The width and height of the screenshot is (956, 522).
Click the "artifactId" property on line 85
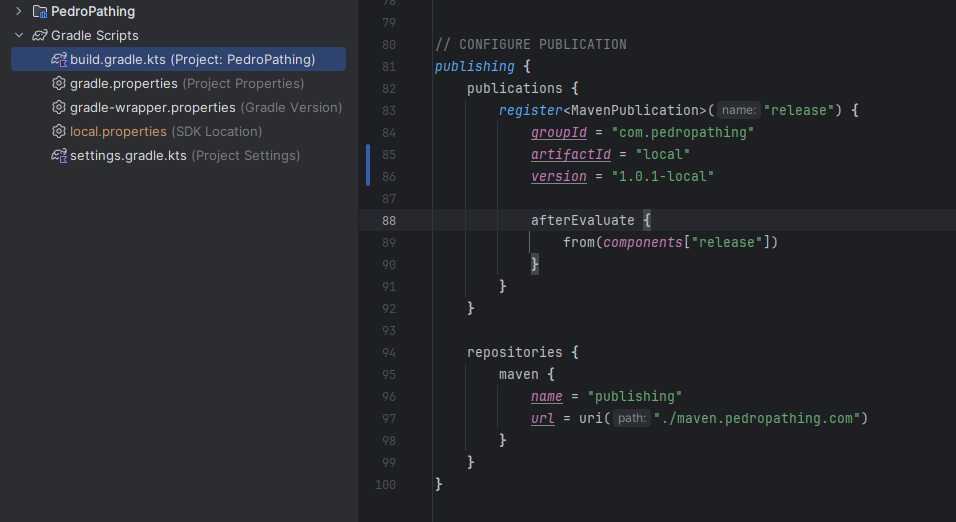pyautogui.click(x=571, y=154)
